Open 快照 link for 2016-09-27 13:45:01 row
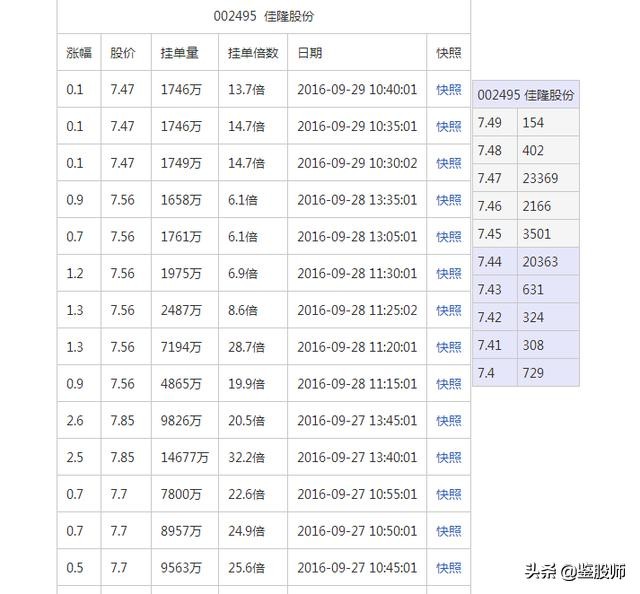 449,420
